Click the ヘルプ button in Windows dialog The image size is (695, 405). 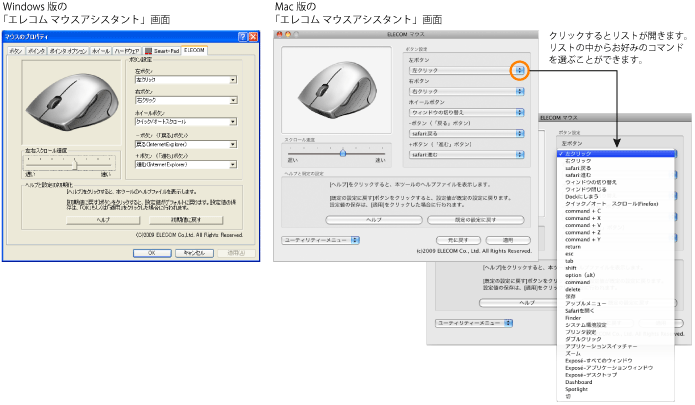point(103,220)
